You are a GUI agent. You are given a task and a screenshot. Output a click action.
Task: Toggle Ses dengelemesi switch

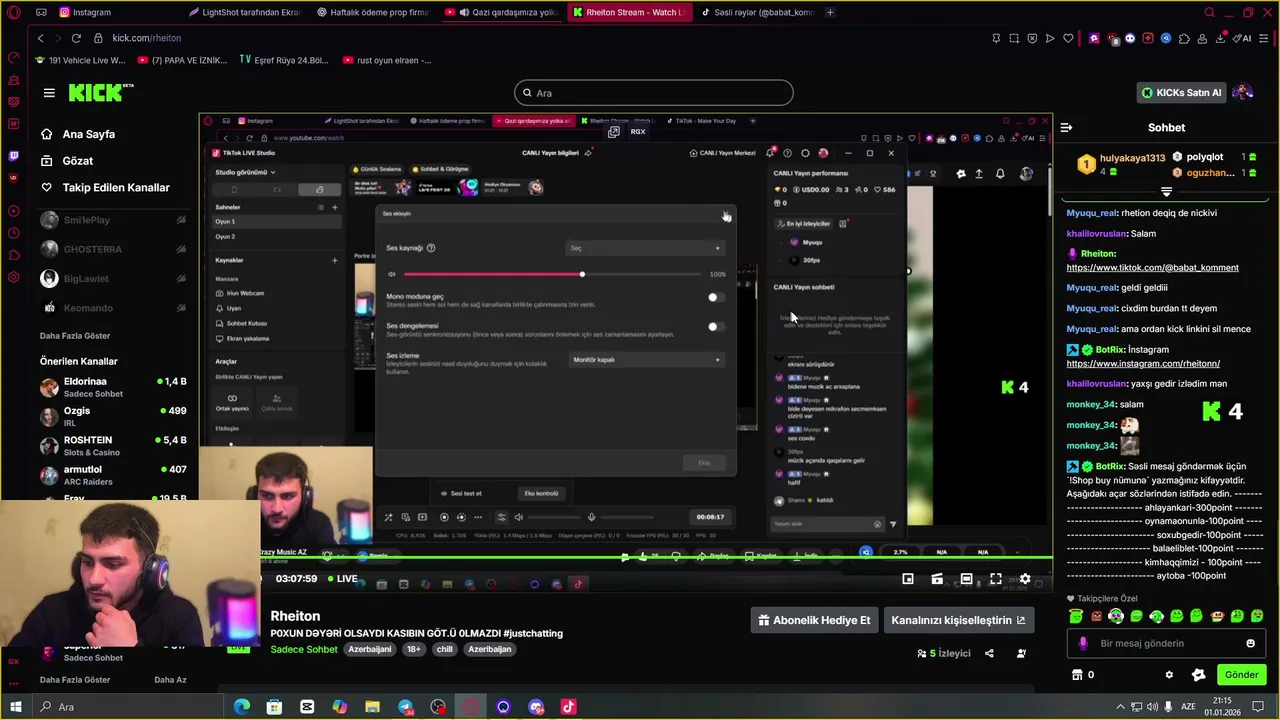(714, 326)
